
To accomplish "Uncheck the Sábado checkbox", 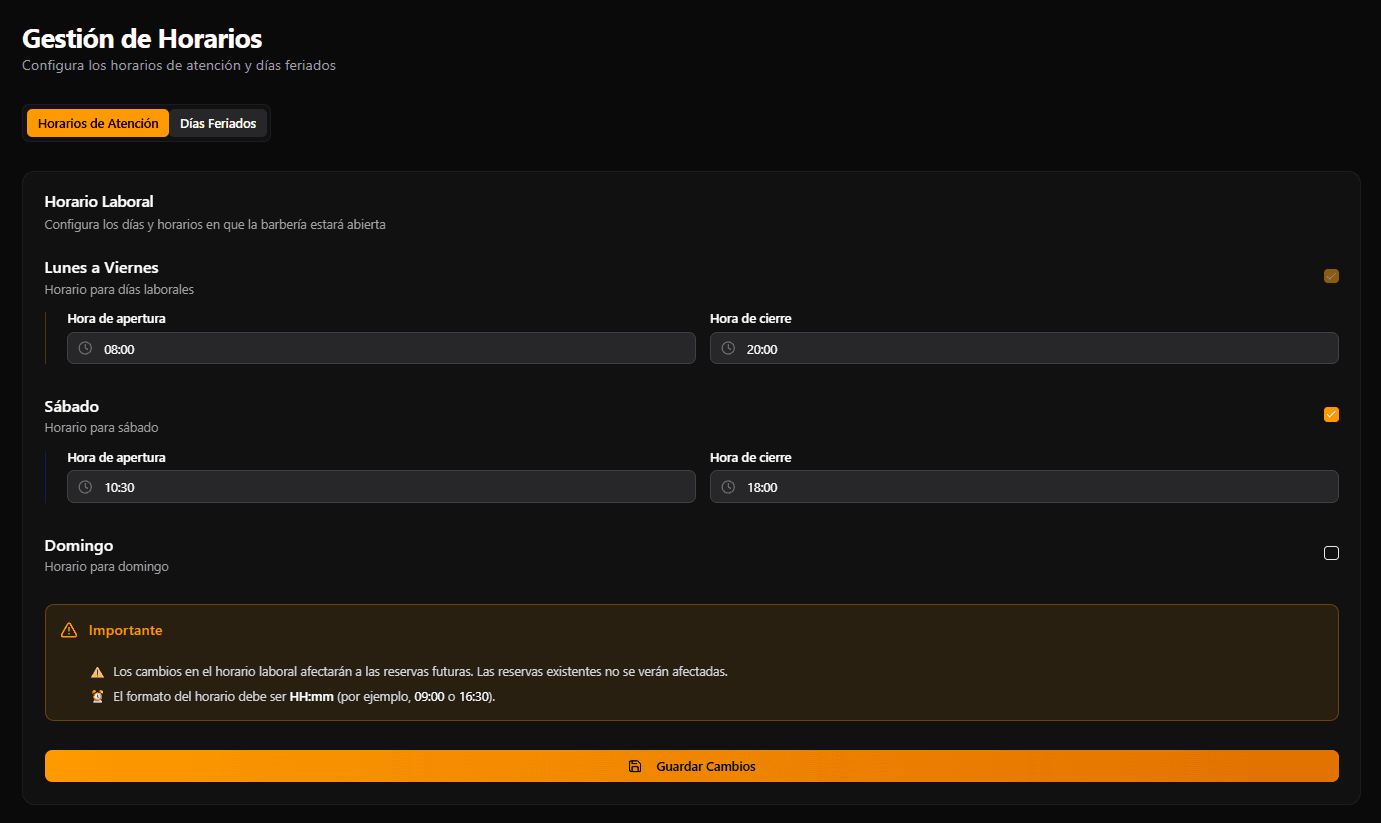I will pos(1331,414).
